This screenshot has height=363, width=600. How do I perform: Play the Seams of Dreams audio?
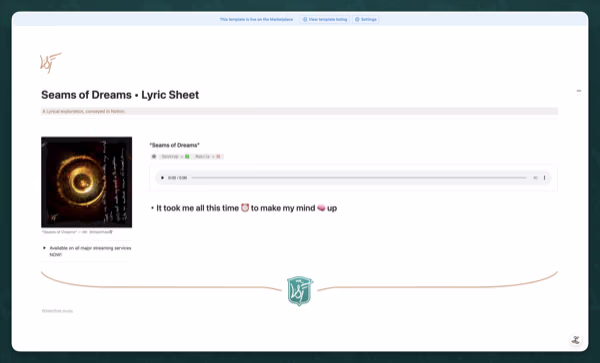162,178
